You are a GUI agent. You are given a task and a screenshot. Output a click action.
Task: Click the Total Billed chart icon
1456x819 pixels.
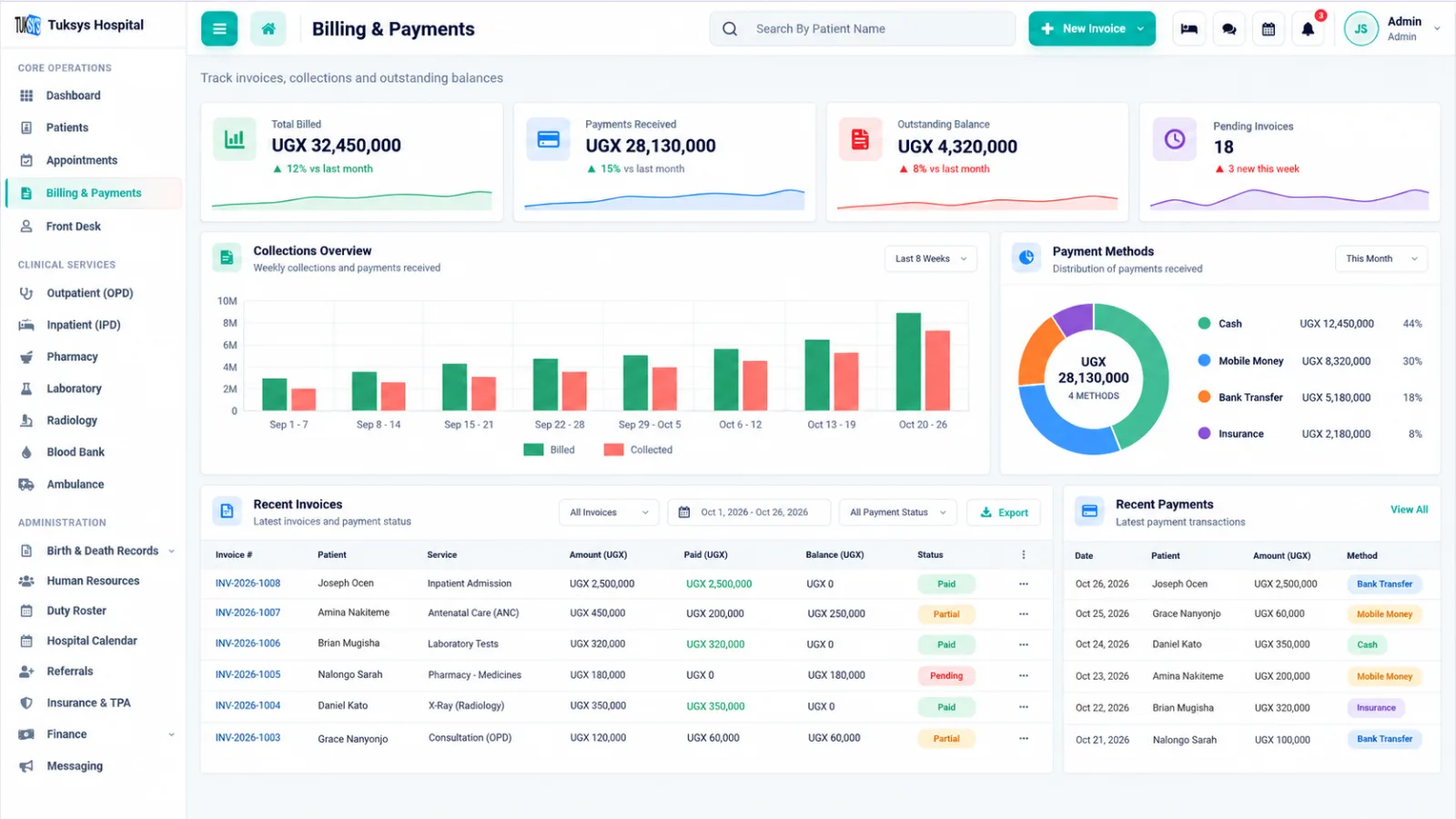tap(235, 139)
